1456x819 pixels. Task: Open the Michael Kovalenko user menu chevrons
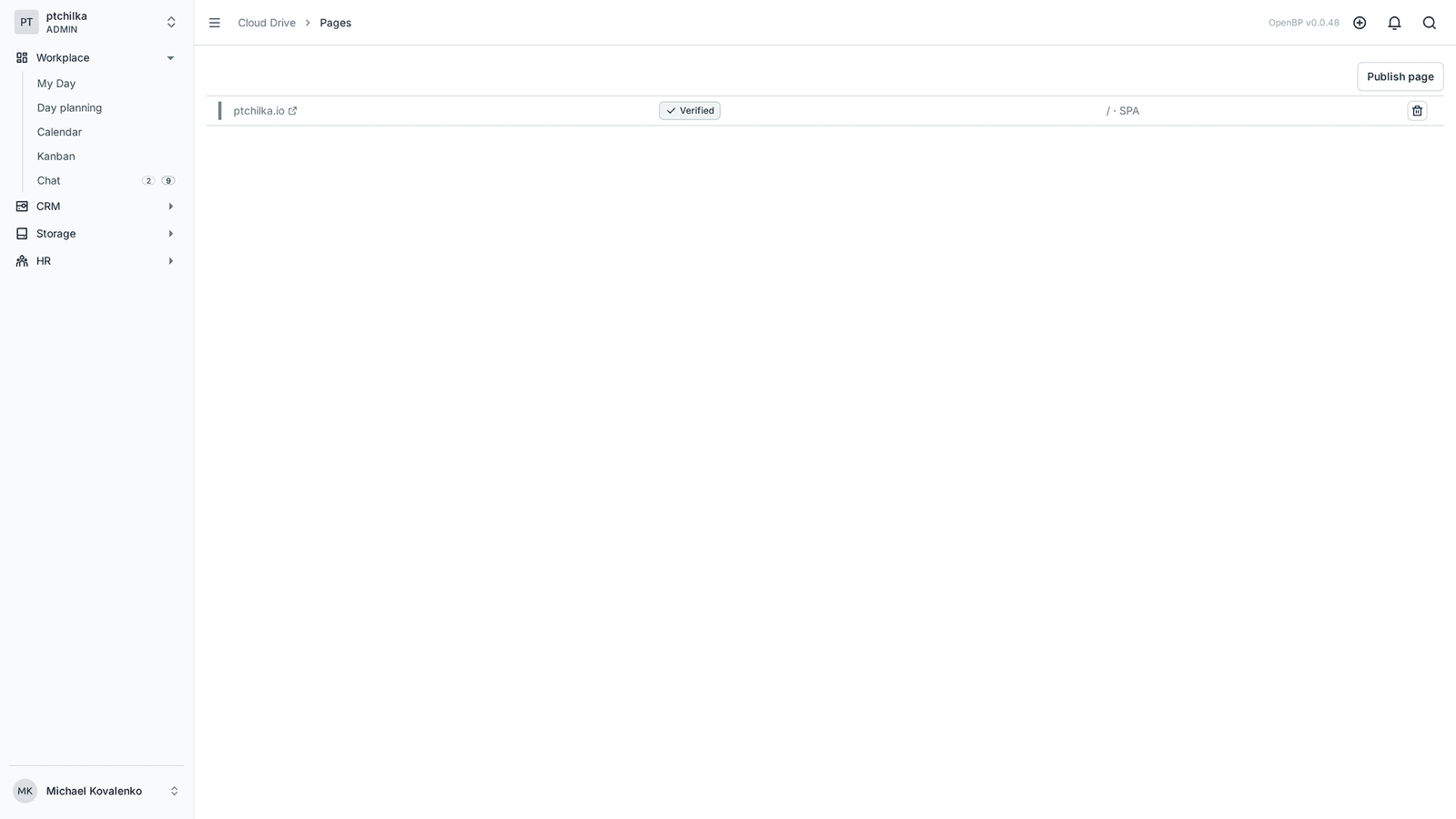(x=174, y=791)
